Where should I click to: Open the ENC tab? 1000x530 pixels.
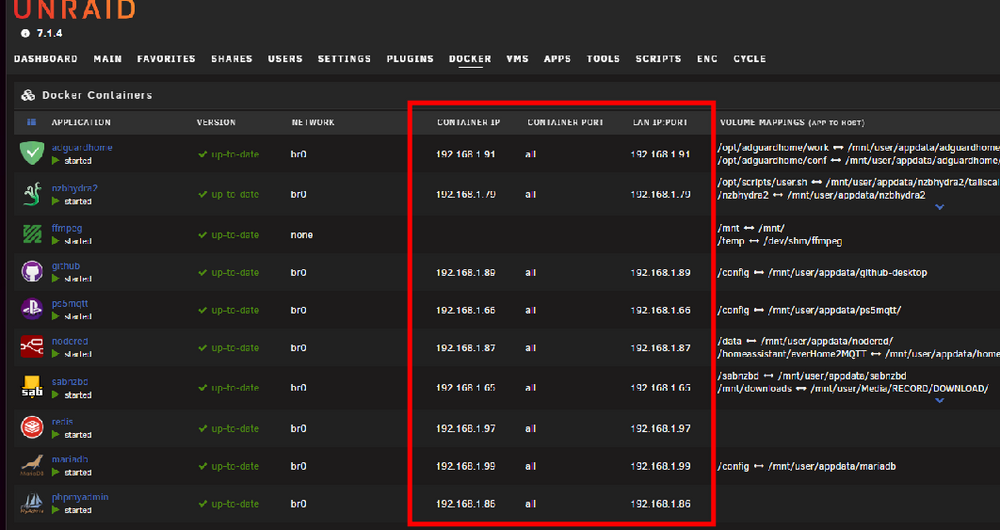point(707,59)
